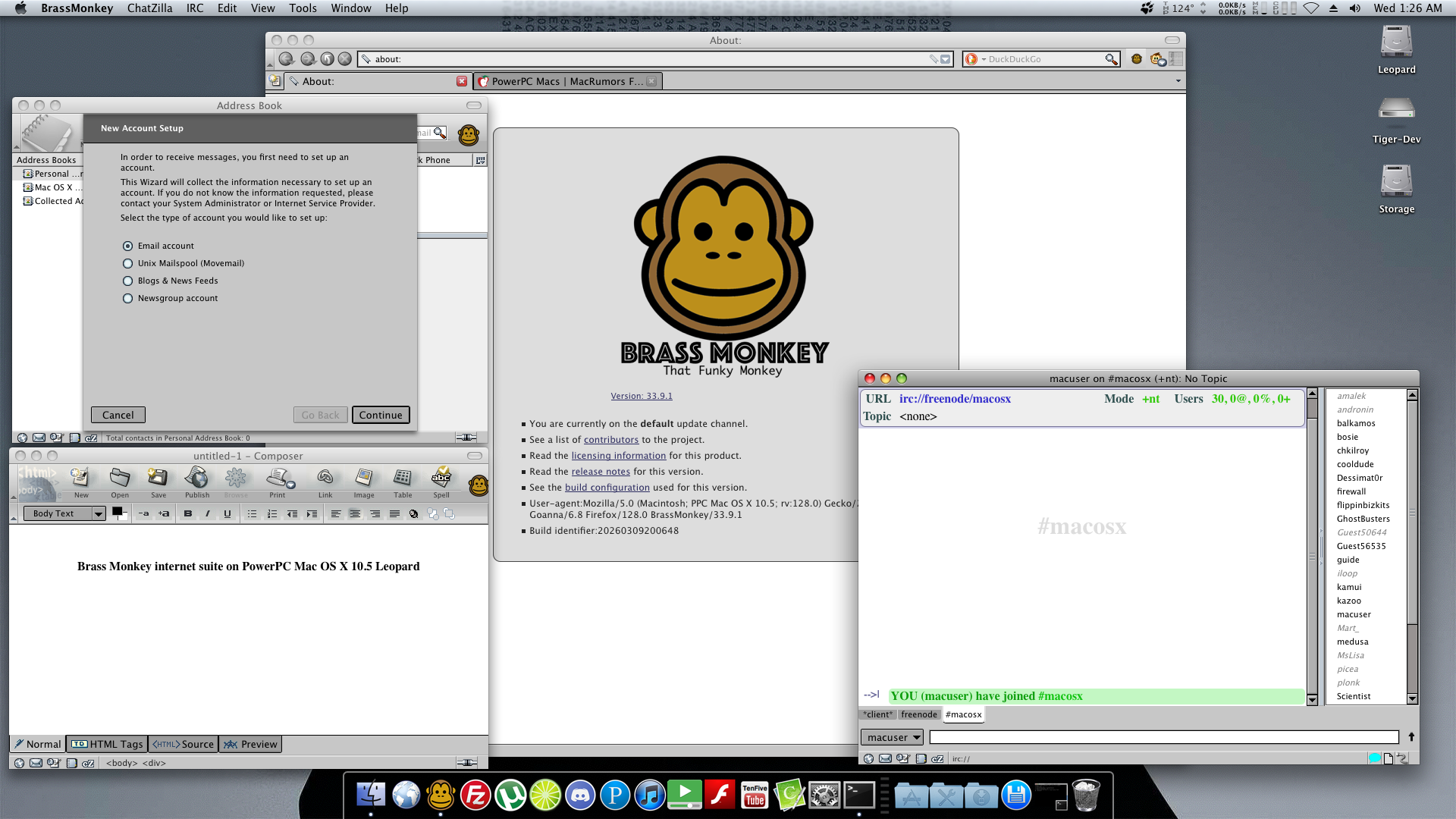Insert a Table in Composer
Image resolution: width=1456 pixels, height=819 pixels.
tap(403, 483)
